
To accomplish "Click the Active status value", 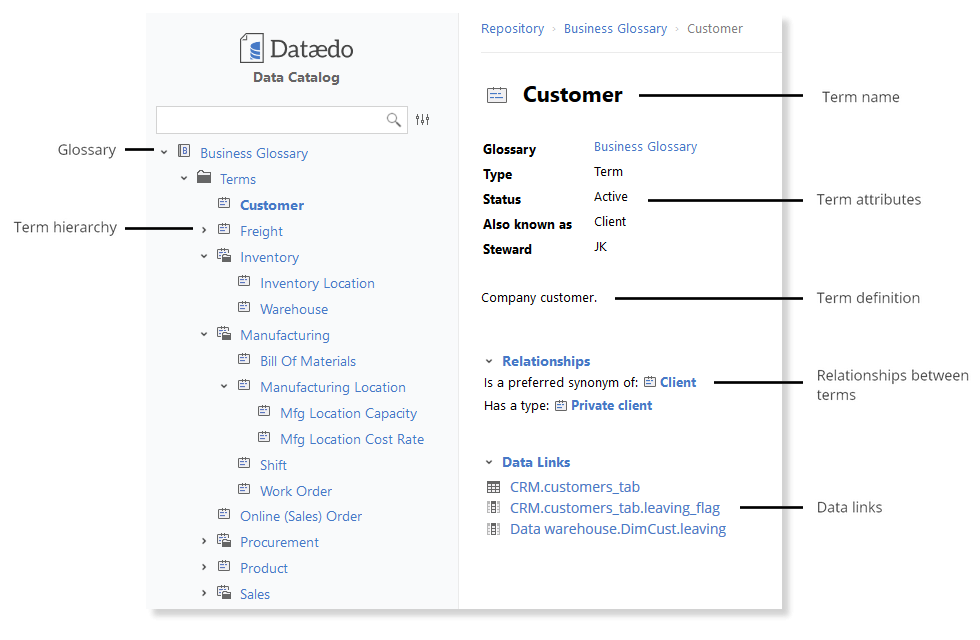I will pos(611,196).
